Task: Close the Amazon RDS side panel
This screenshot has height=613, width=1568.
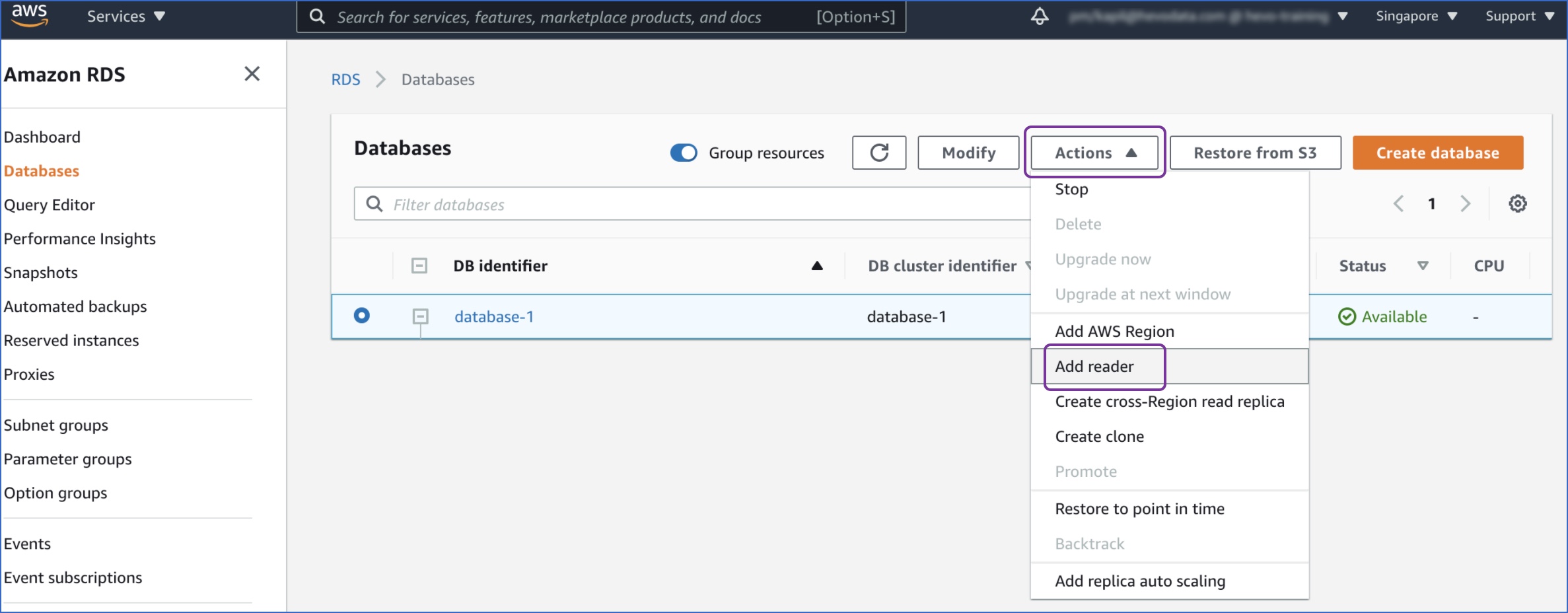Action: click(x=252, y=74)
